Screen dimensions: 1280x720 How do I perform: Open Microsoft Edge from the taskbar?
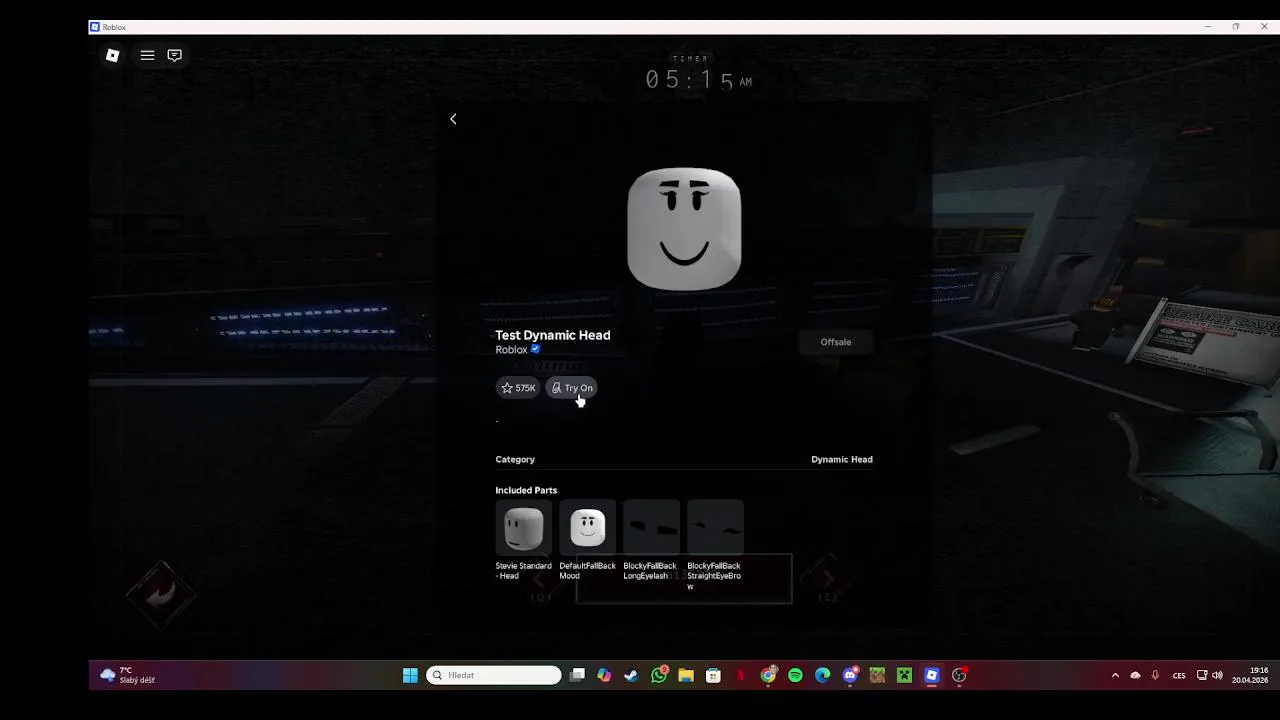[823, 675]
